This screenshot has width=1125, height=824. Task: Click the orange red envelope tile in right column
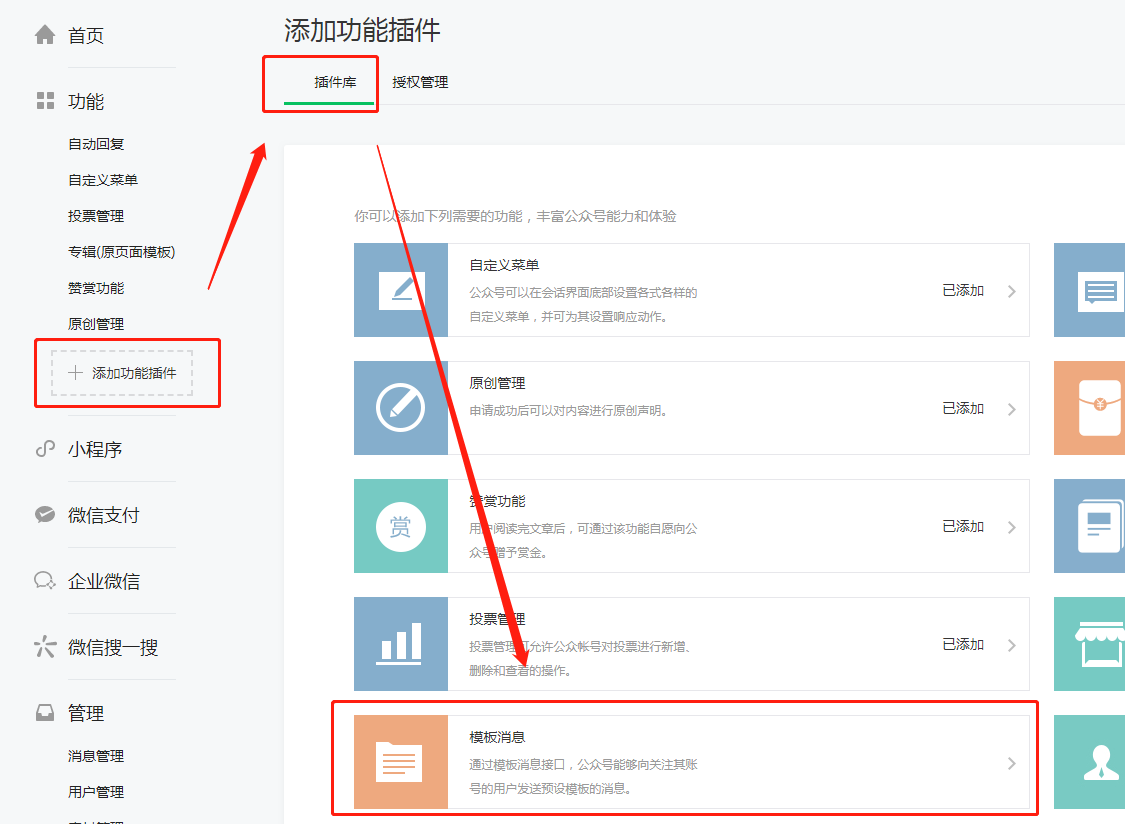(1089, 408)
